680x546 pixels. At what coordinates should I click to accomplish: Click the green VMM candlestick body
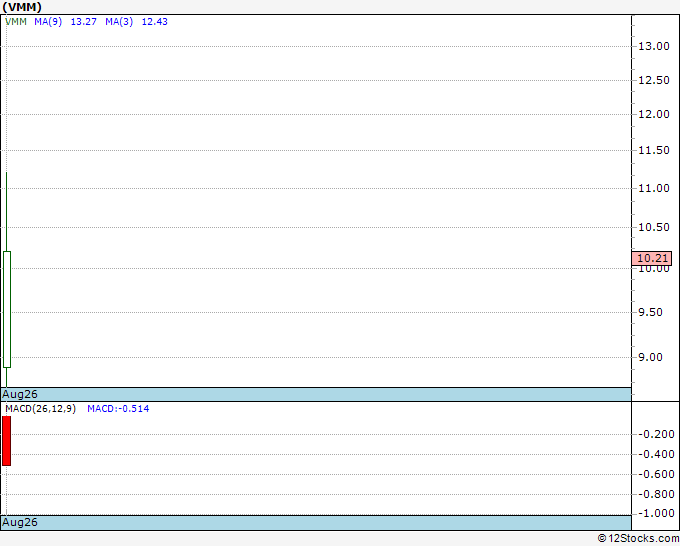[x=7, y=309]
